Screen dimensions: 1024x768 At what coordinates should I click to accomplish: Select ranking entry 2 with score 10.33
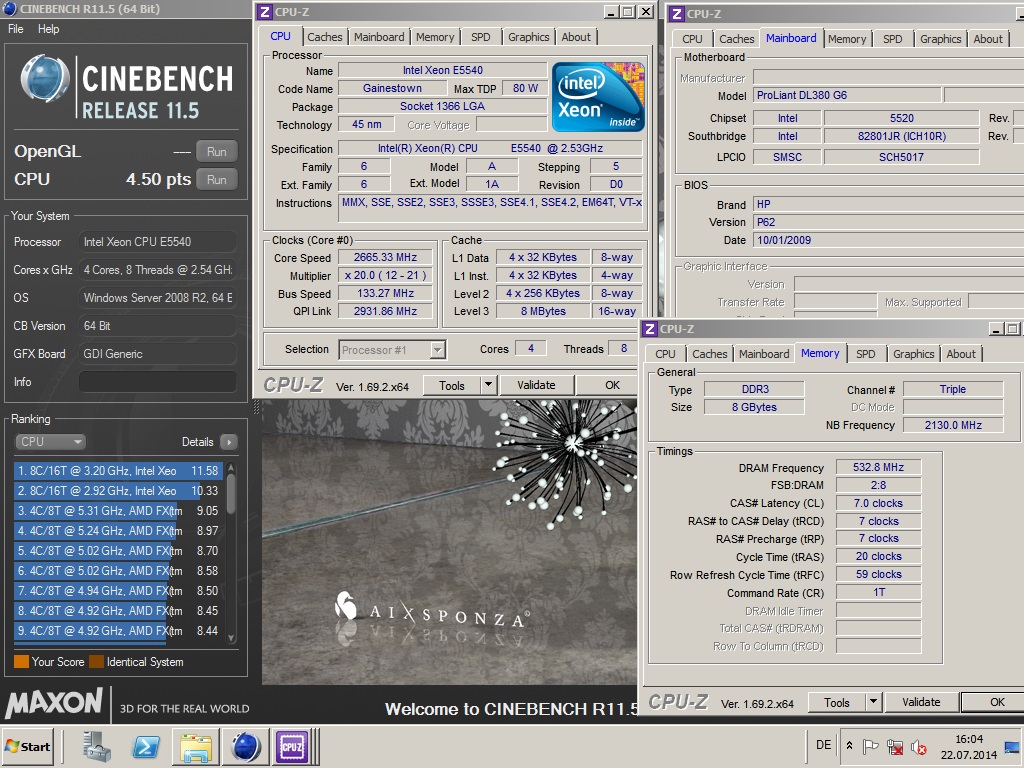pos(118,490)
